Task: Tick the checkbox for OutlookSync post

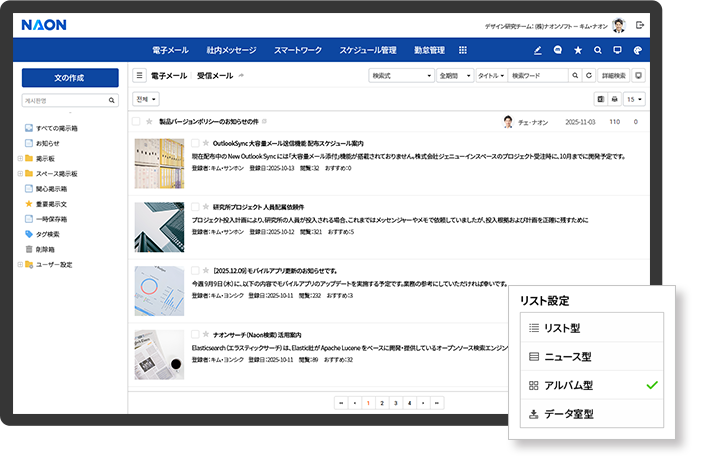Action: [x=195, y=143]
